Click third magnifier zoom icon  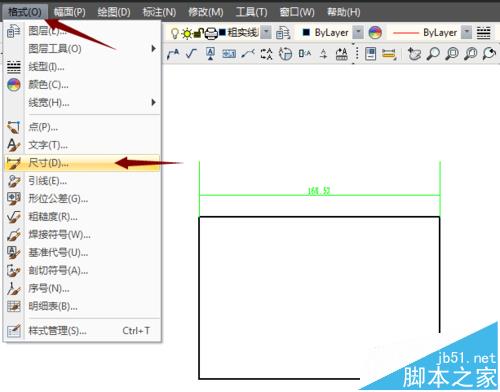470,53
